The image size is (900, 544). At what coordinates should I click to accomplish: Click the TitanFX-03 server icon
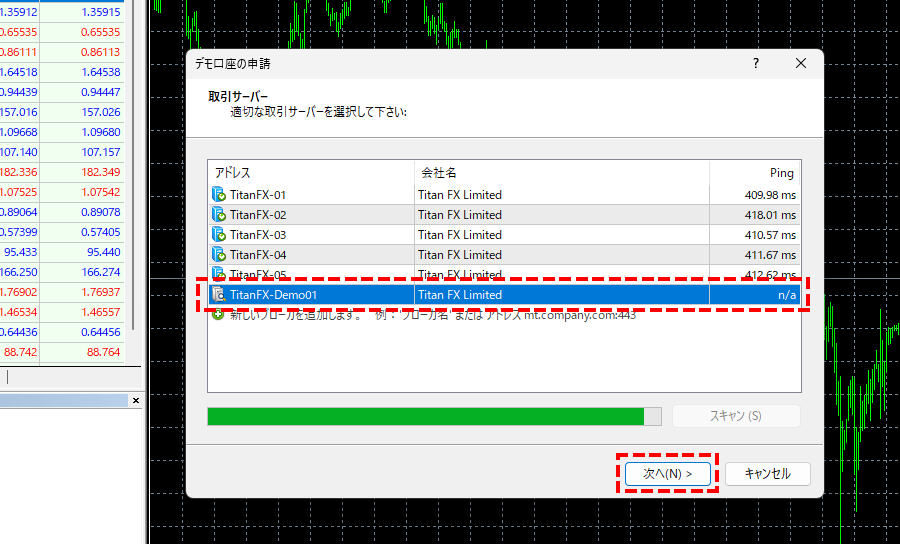(x=219, y=235)
